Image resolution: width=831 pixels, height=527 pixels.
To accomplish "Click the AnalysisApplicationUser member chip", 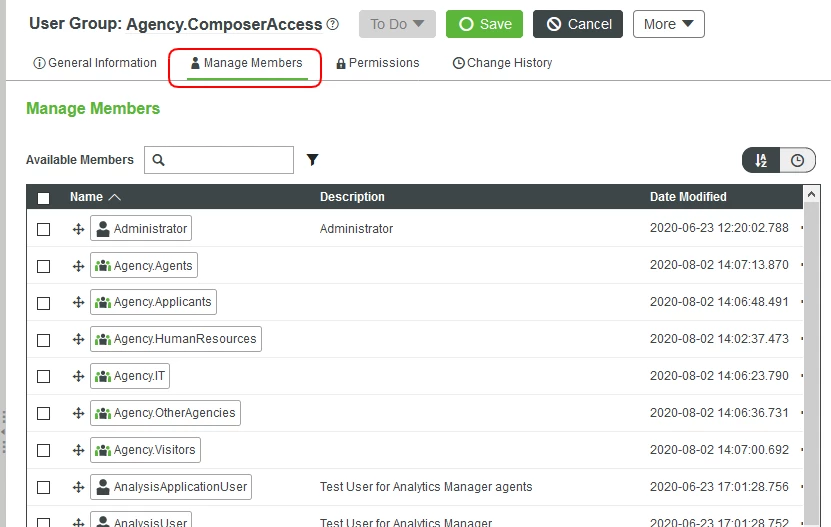I will click(x=171, y=487).
